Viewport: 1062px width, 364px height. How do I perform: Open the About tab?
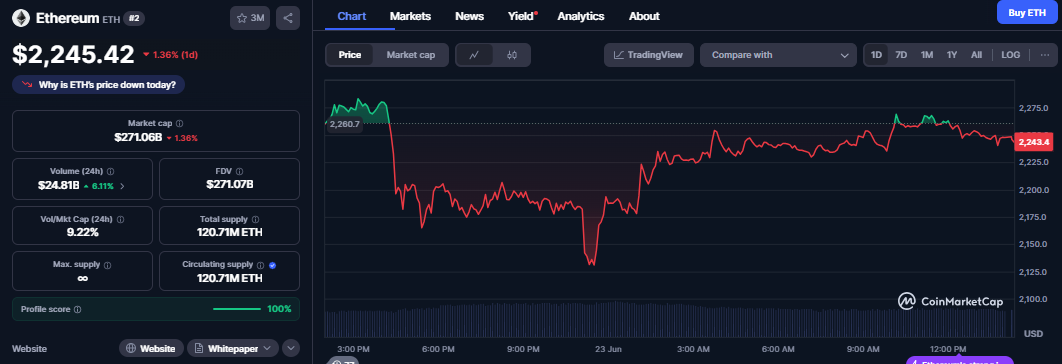tap(644, 16)
